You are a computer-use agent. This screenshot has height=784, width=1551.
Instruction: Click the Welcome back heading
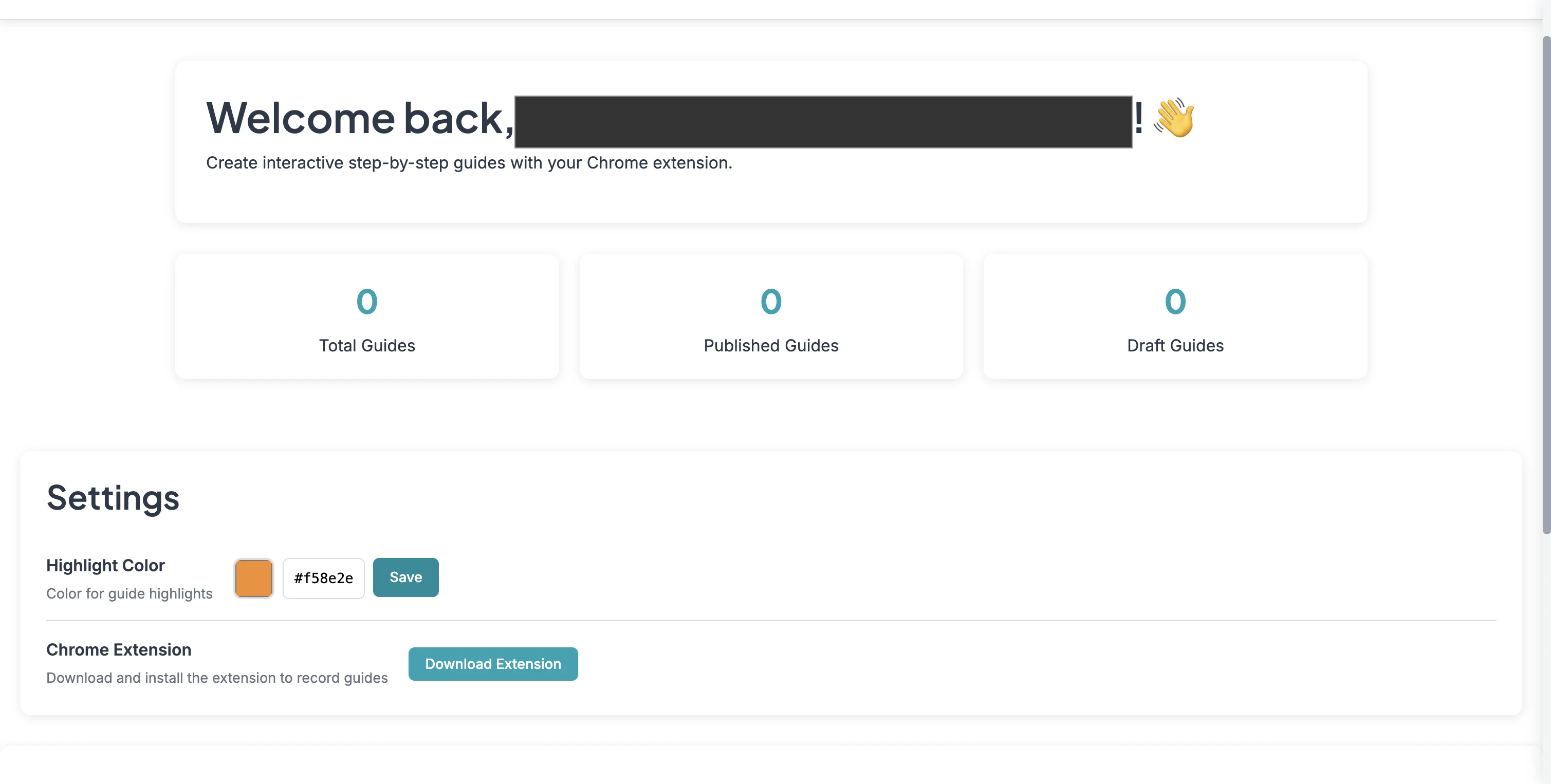[x=357, y=119]
